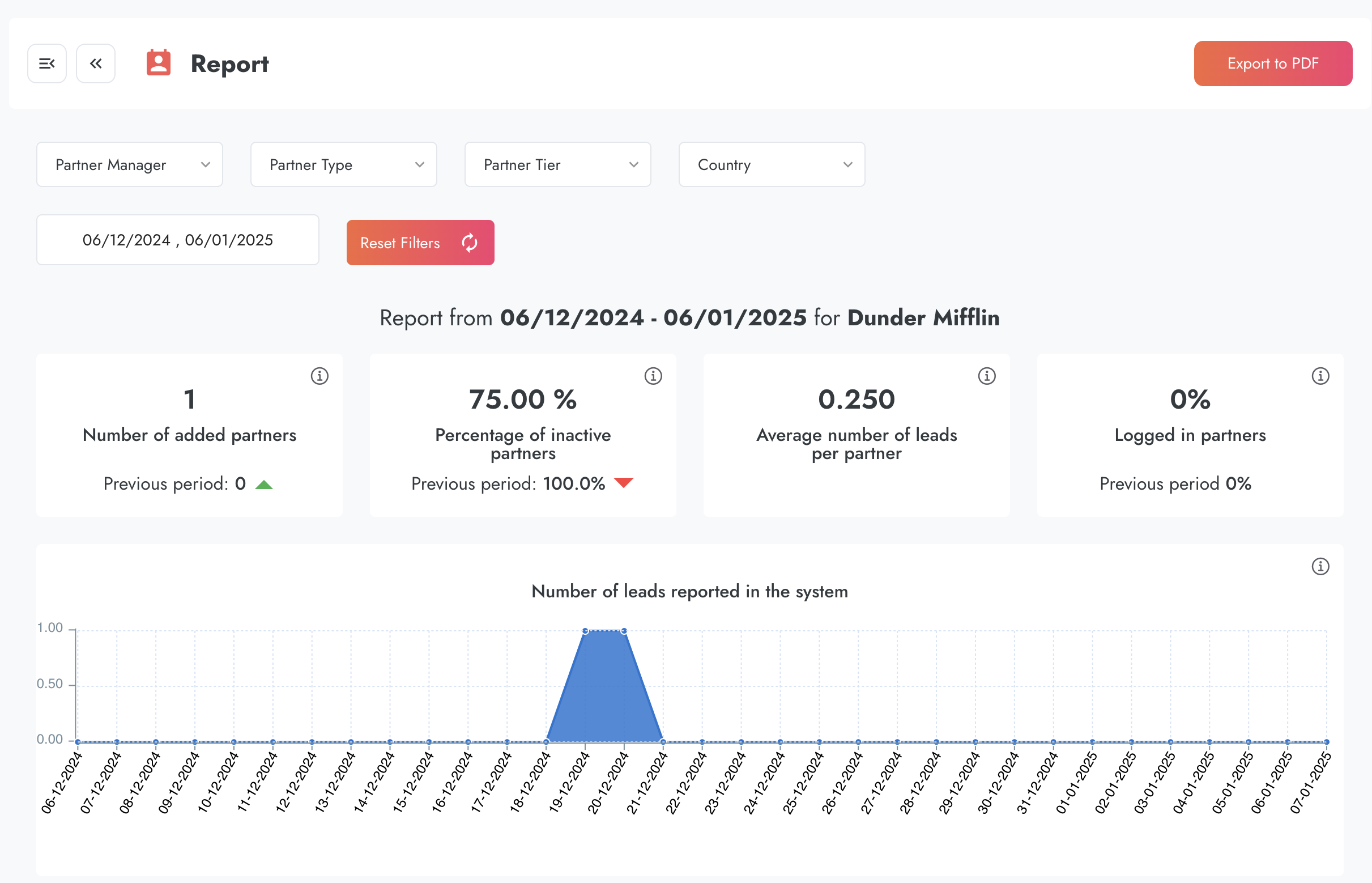Open info icon for the leads chart
The width and height of the screenshot is (1372, 883).
click(x=1320, y=567)
